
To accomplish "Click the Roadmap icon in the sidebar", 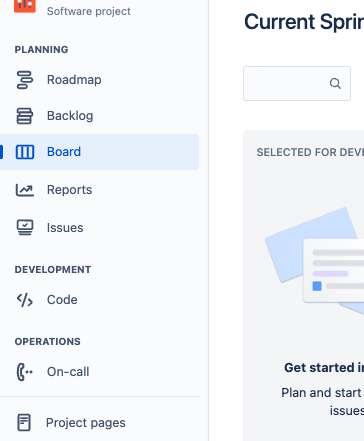I will point(25,80).
